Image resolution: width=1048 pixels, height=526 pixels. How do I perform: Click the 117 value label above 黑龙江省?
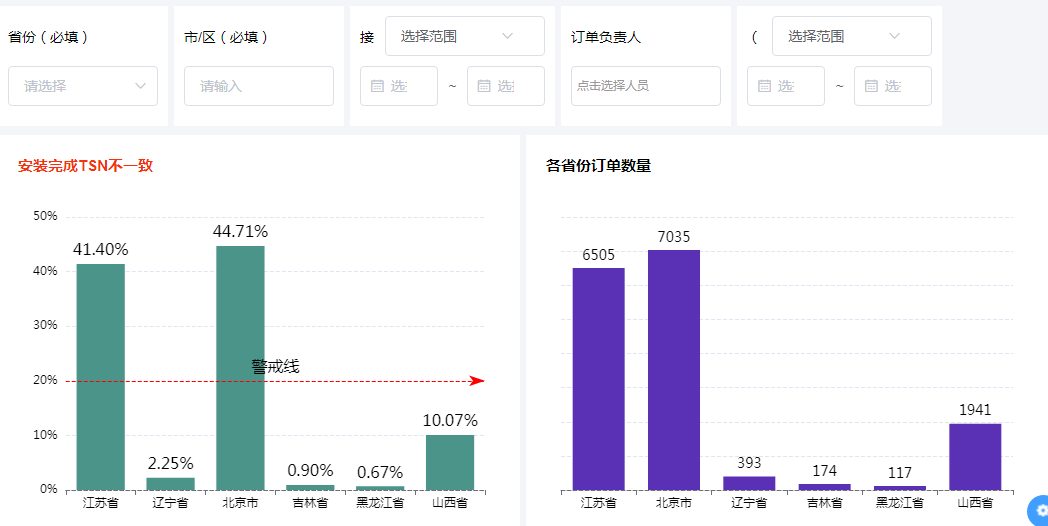point(900,473)
